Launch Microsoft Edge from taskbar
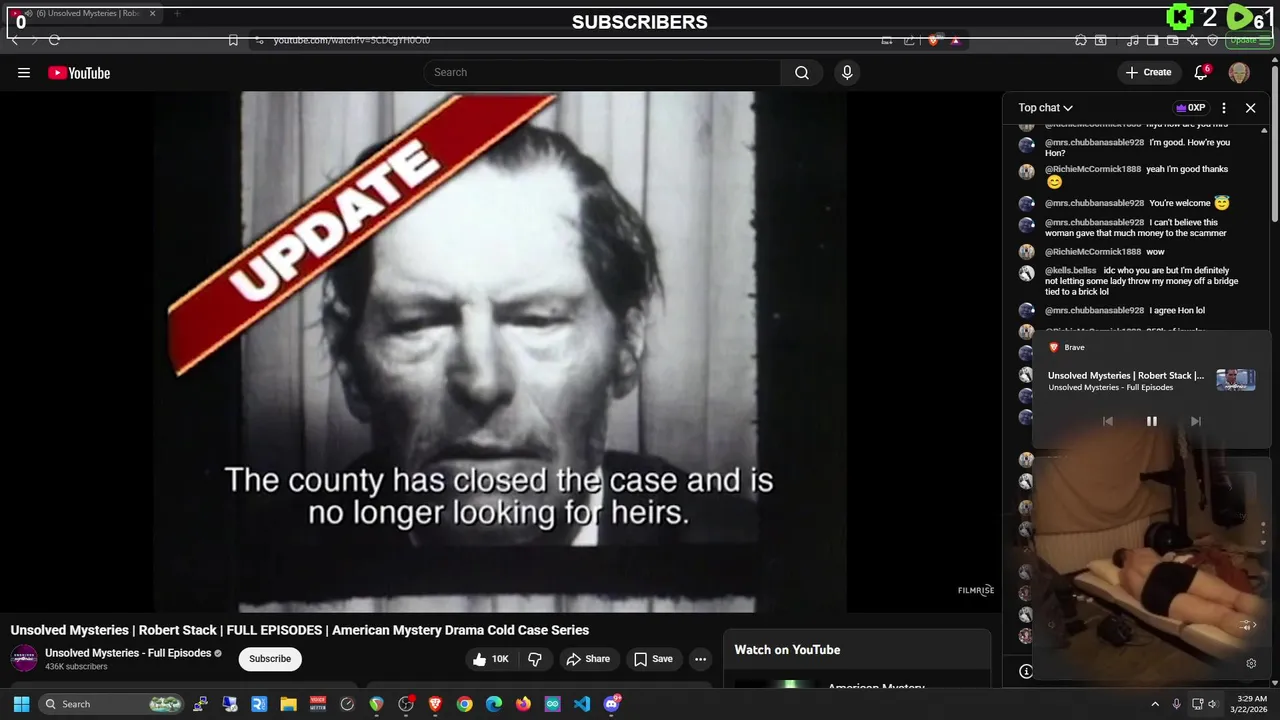The width and height of the screenshot is (1280, 720). tap(494, 704)
